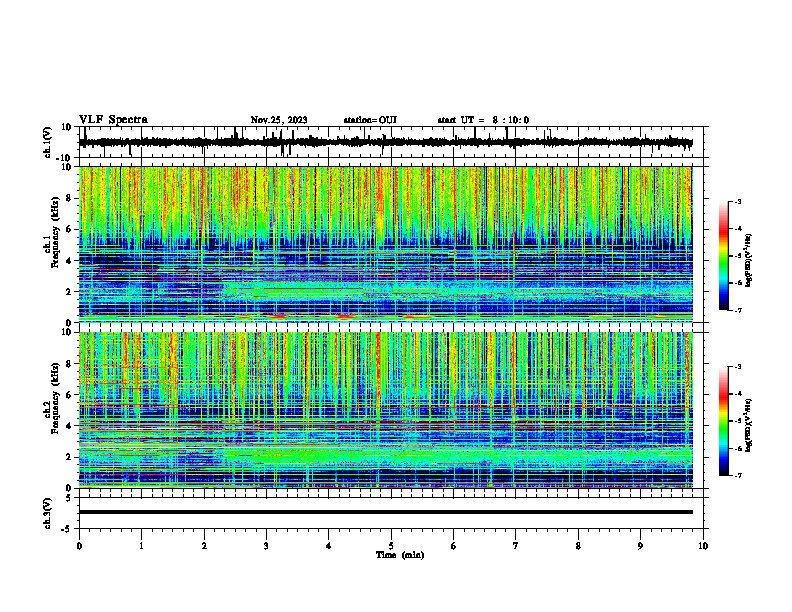Click the ch.2 color bar log(PSD) unit label
Image resolution: width=792 pixels, height=612 pixels.
coord(749,425)
